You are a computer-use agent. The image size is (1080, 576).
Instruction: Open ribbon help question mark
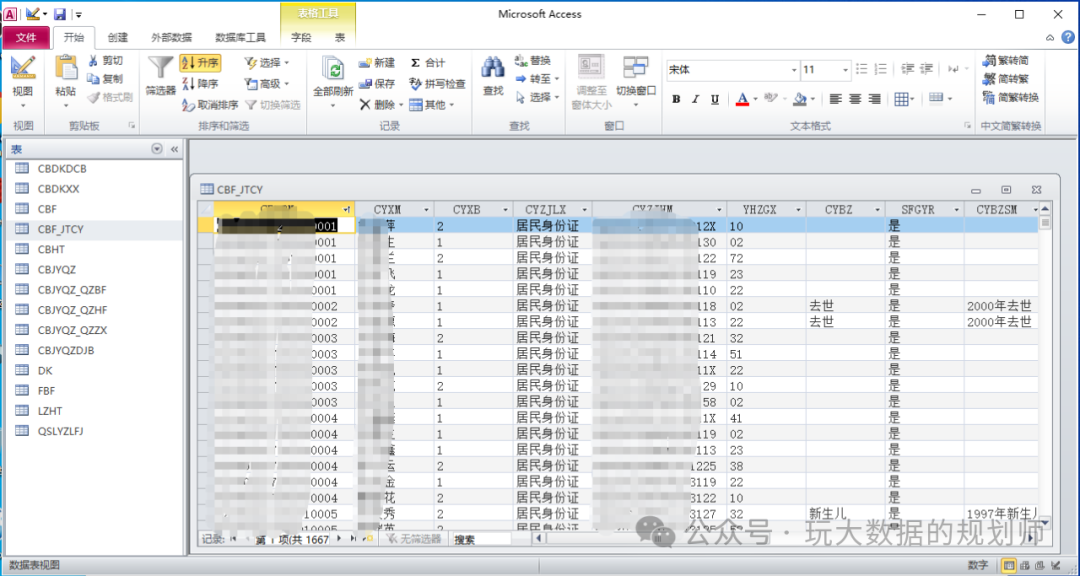coord(1068,37)
